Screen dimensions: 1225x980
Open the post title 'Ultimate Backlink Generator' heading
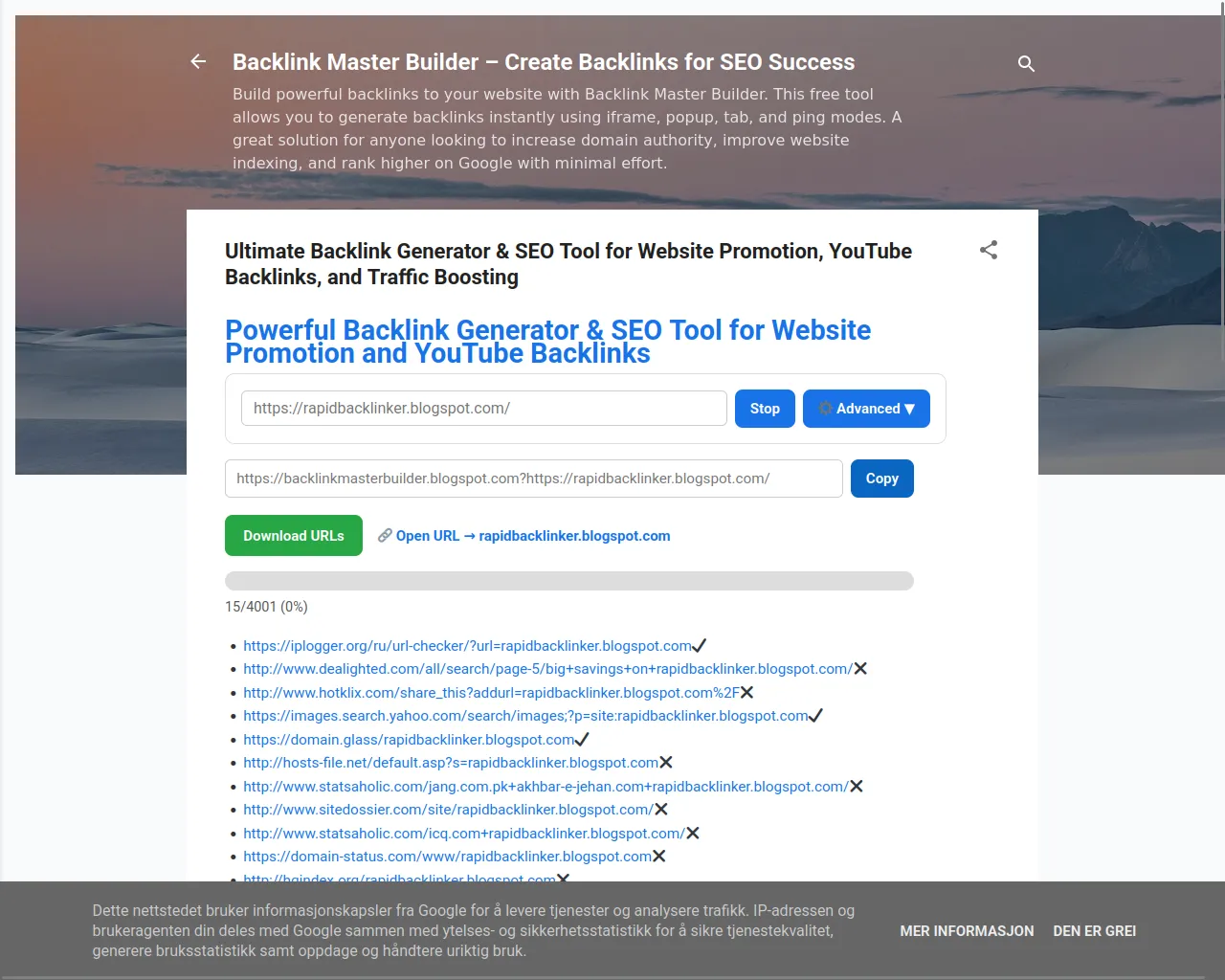click(568, 264)
